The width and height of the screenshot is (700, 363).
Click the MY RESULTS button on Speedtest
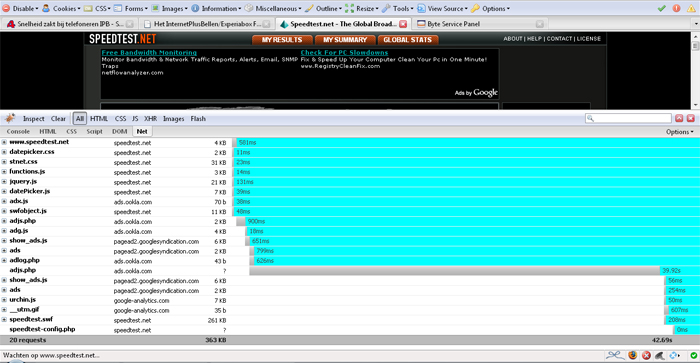[x=282, y=40]
